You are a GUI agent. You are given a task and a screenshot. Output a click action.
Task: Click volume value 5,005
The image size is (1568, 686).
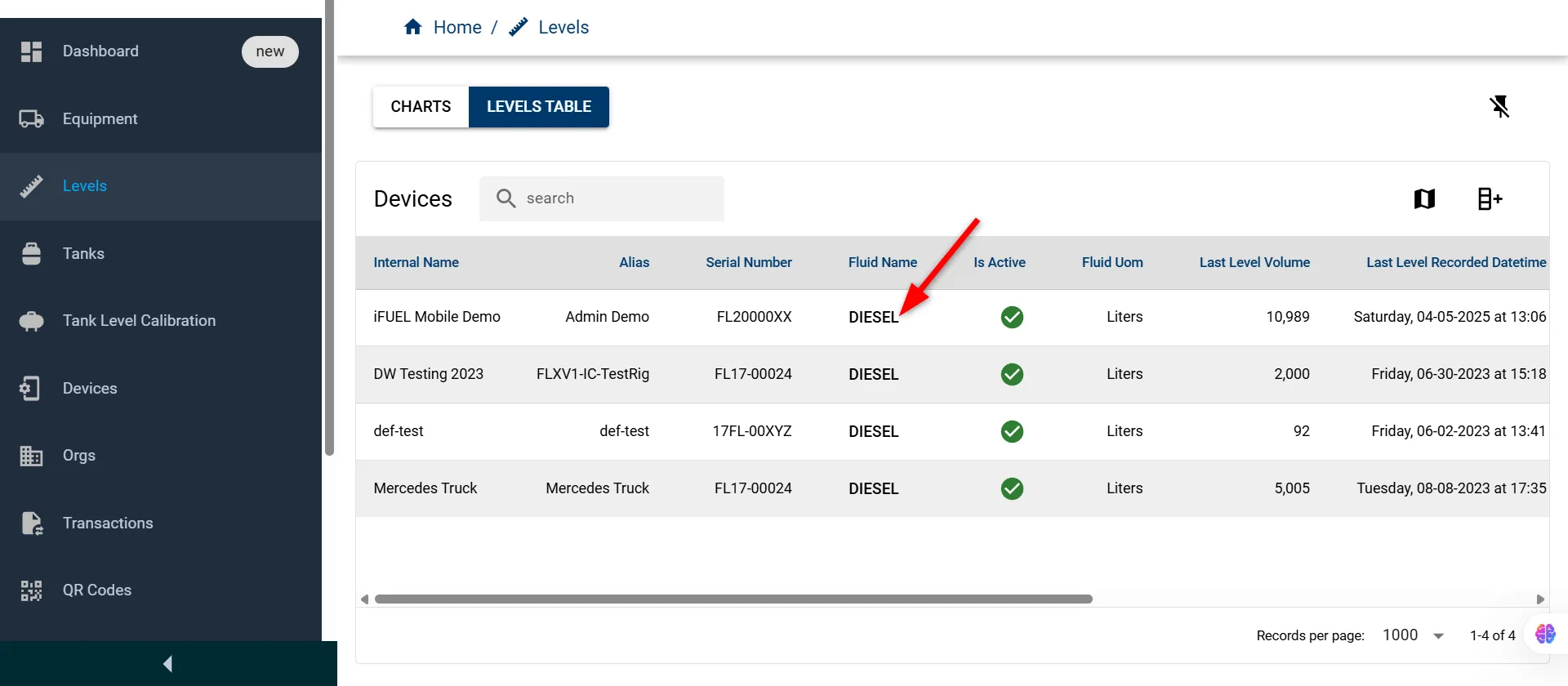pos(1292,488)
